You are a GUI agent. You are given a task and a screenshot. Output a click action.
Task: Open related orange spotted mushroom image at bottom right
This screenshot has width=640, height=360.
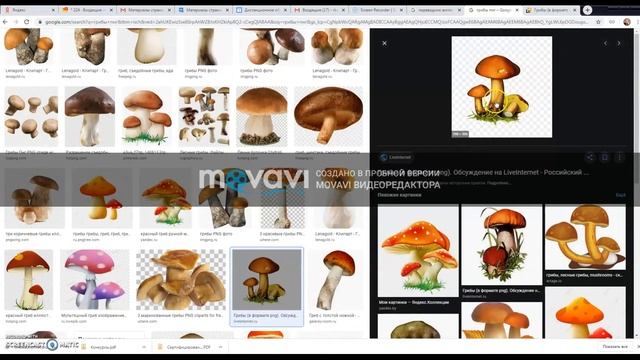(x=585, y=313)
